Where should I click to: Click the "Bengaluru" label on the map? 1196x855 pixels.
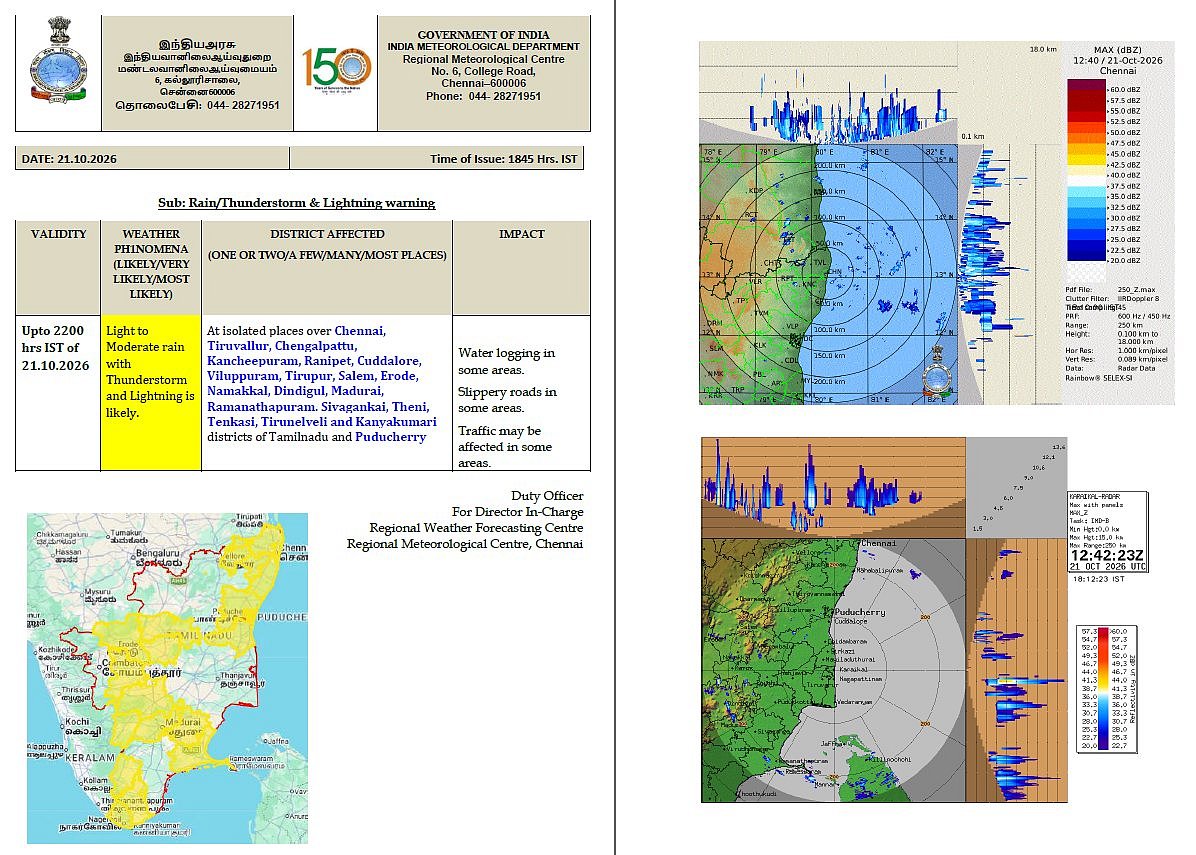(x=157, y=553)
